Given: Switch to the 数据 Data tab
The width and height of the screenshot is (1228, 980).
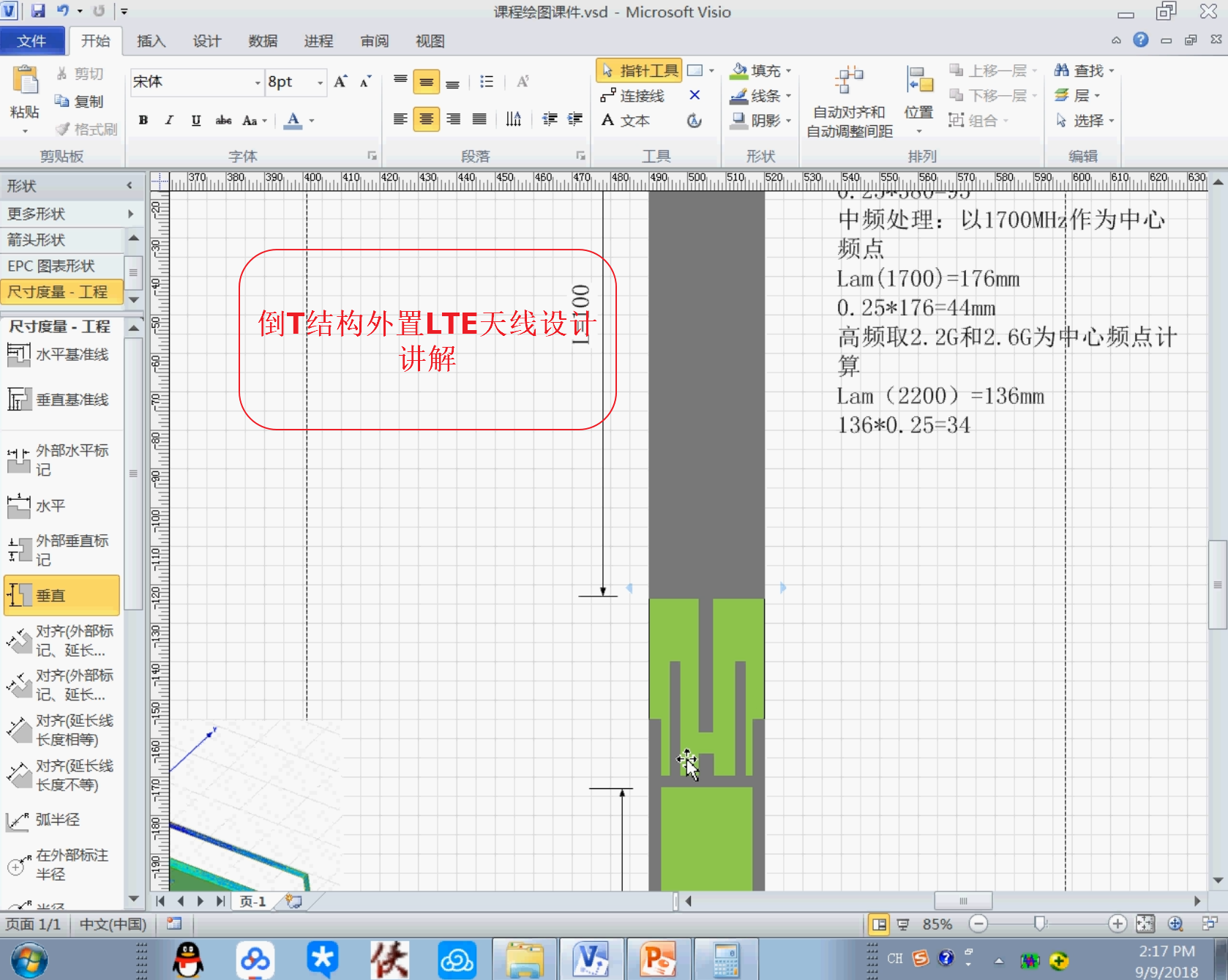Looking at the screenshot, I should coord(263,41).
